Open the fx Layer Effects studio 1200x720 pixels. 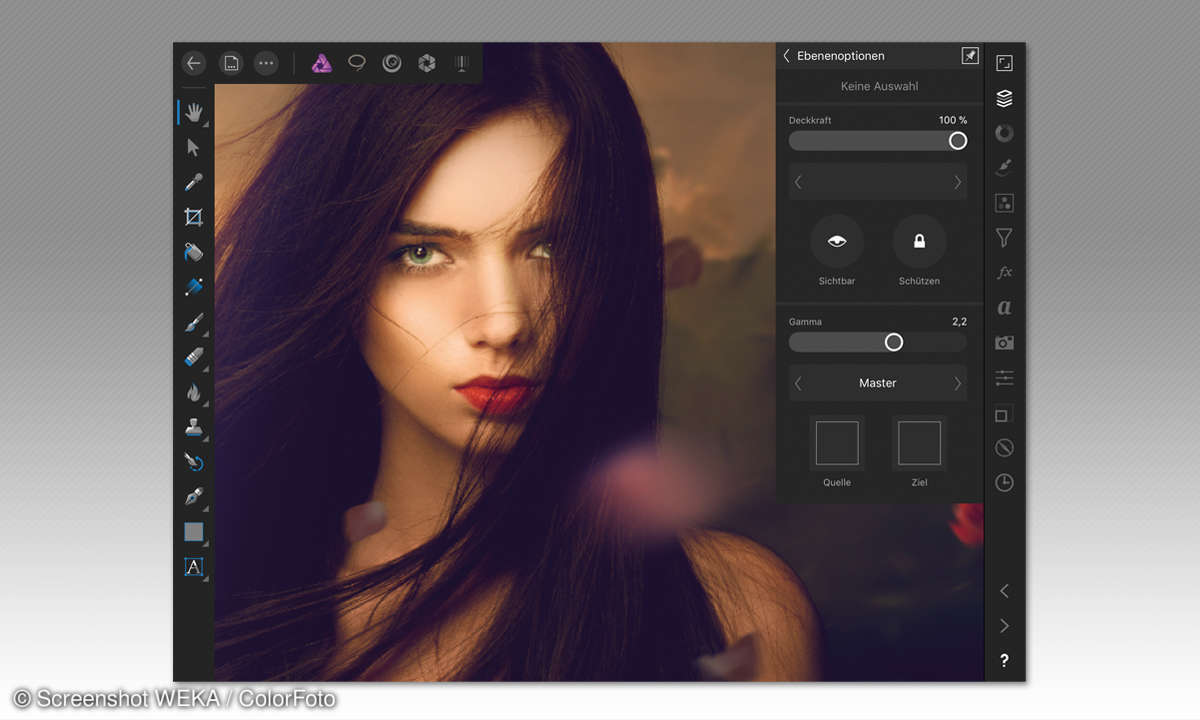click(1005, 273)
